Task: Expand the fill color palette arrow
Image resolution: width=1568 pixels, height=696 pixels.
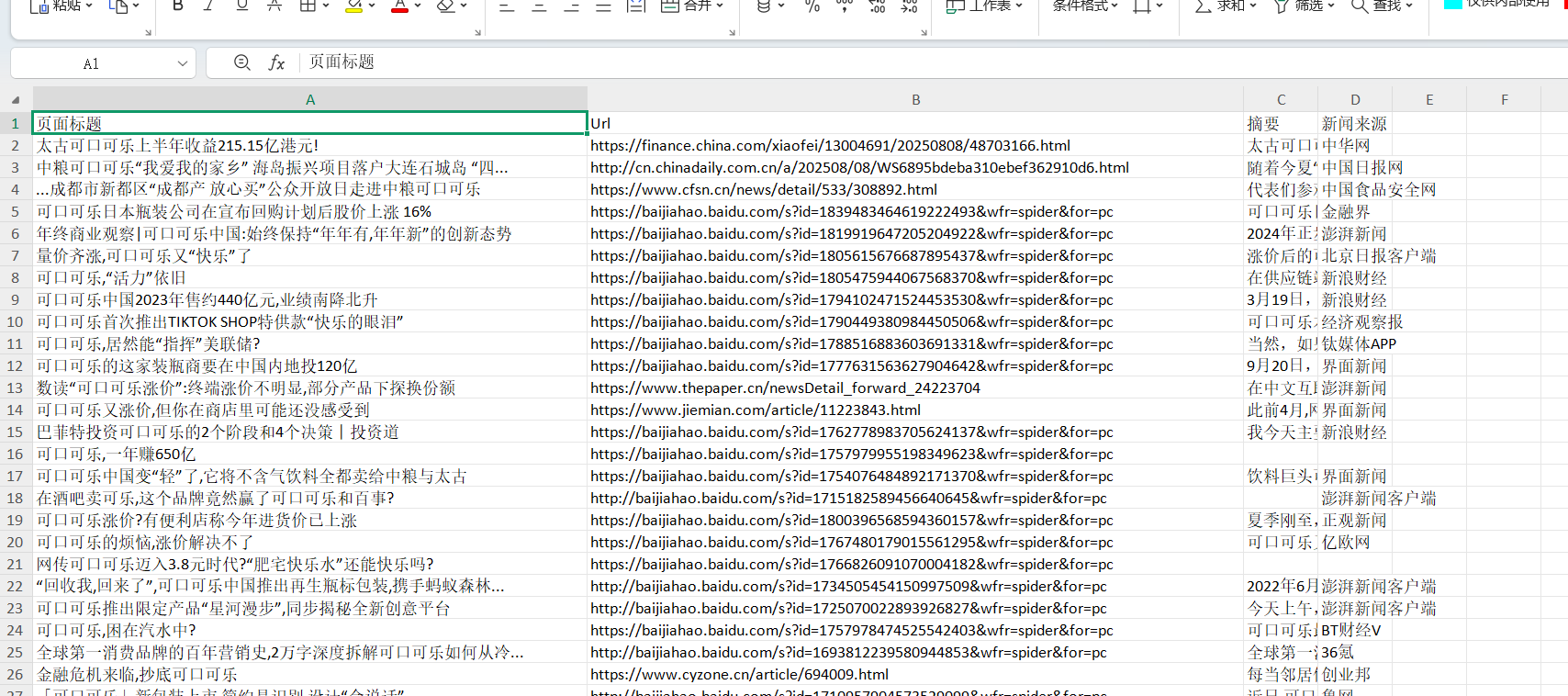Action: pyautogui.click(x=372, y=6)
